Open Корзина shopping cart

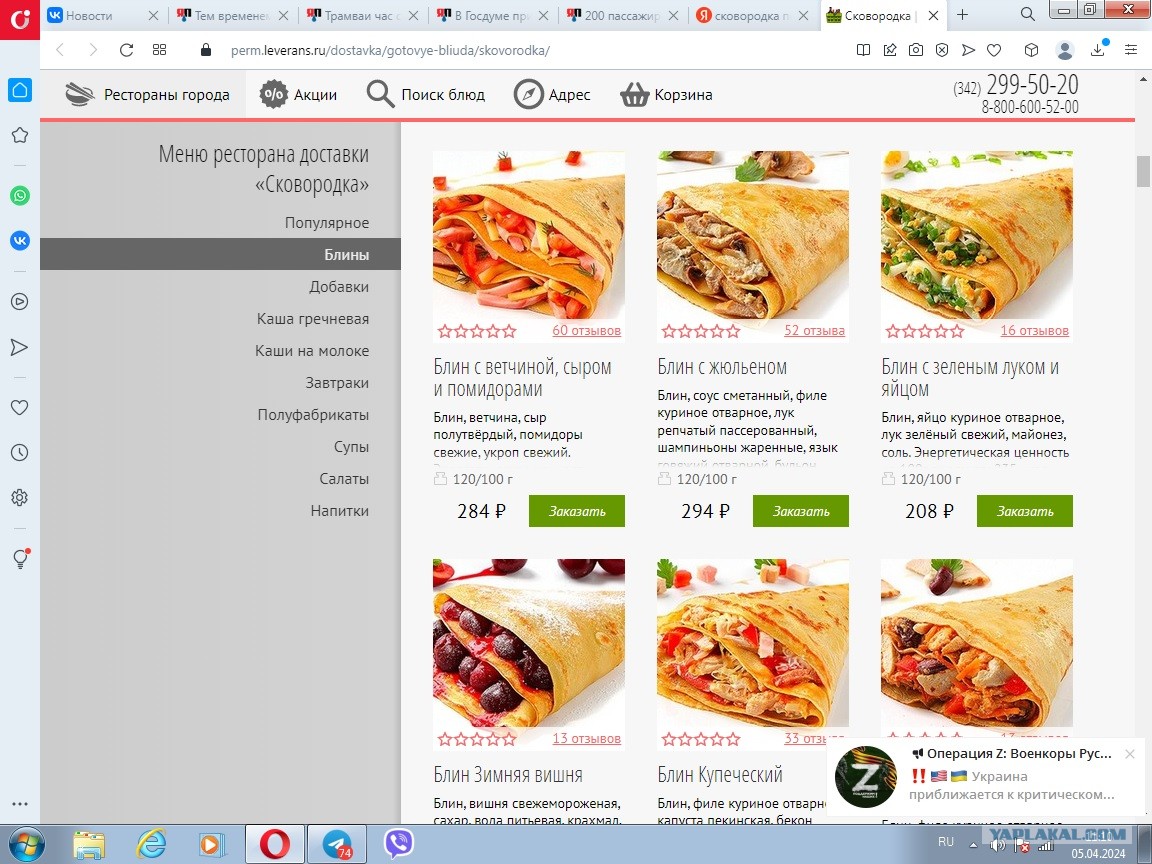click(x=666, y=95)
